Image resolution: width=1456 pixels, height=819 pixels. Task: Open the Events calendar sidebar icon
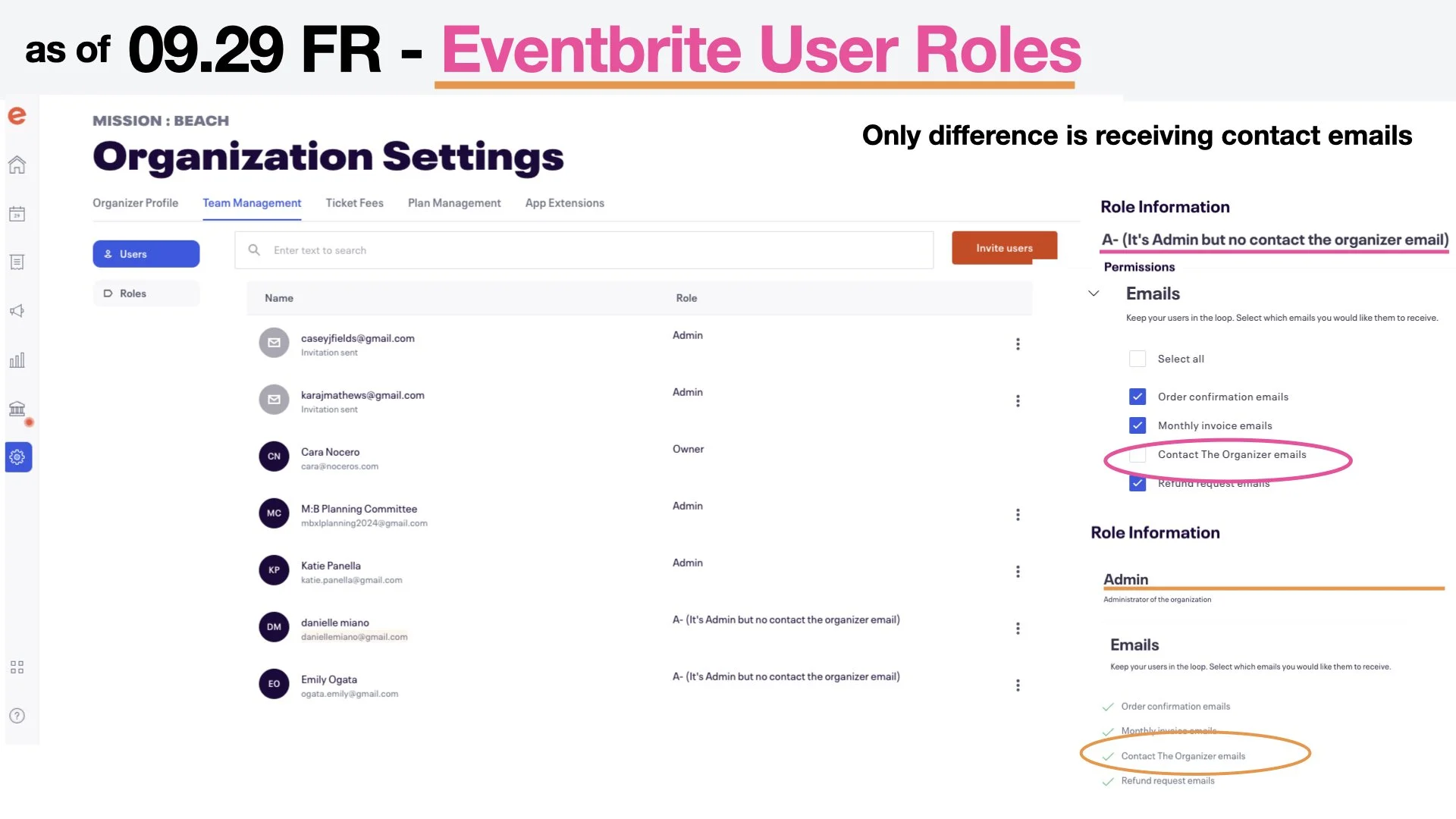tap(17, 214)
